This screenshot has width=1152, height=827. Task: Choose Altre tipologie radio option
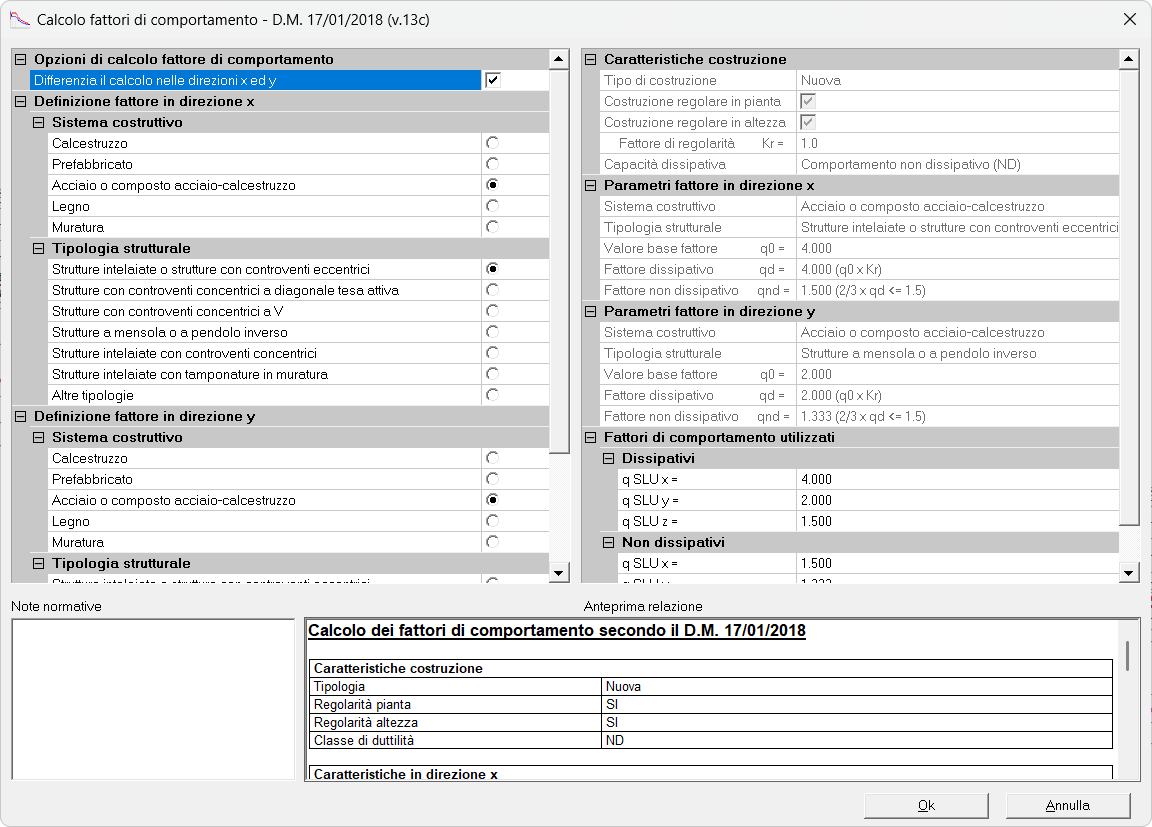click(x=492, y=395)
